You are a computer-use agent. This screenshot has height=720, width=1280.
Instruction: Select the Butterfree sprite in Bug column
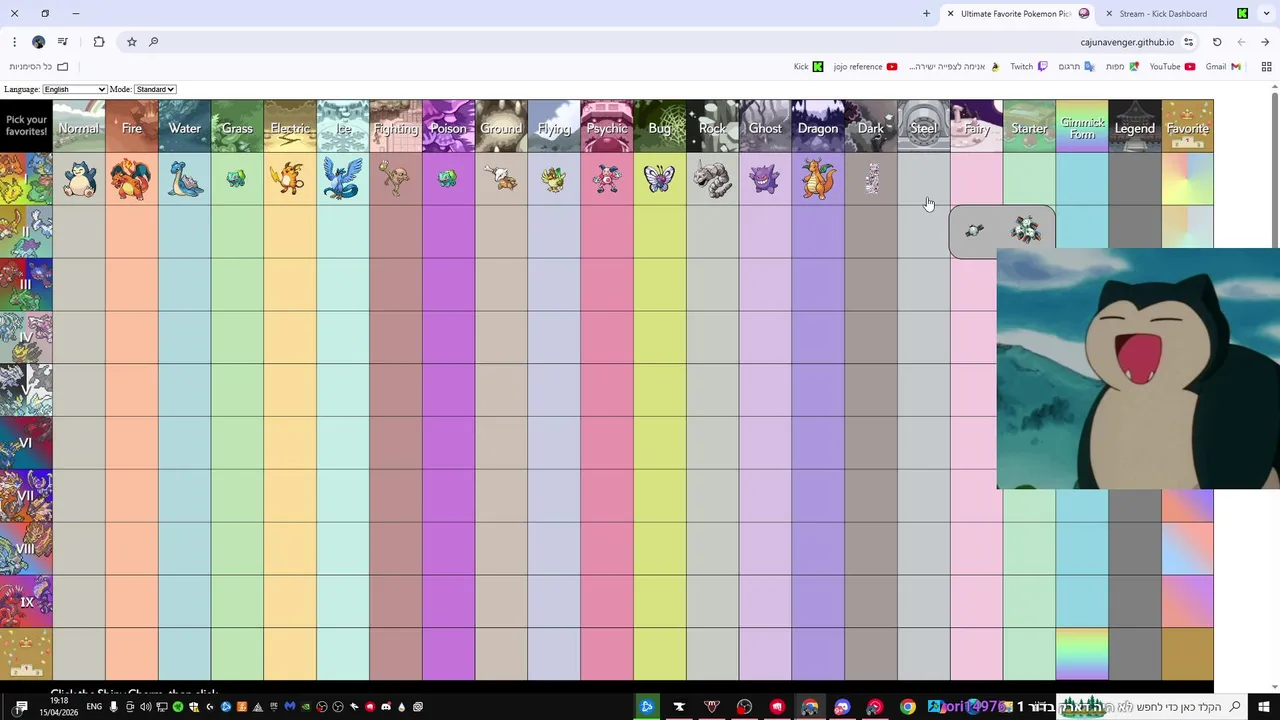(660, 179)
